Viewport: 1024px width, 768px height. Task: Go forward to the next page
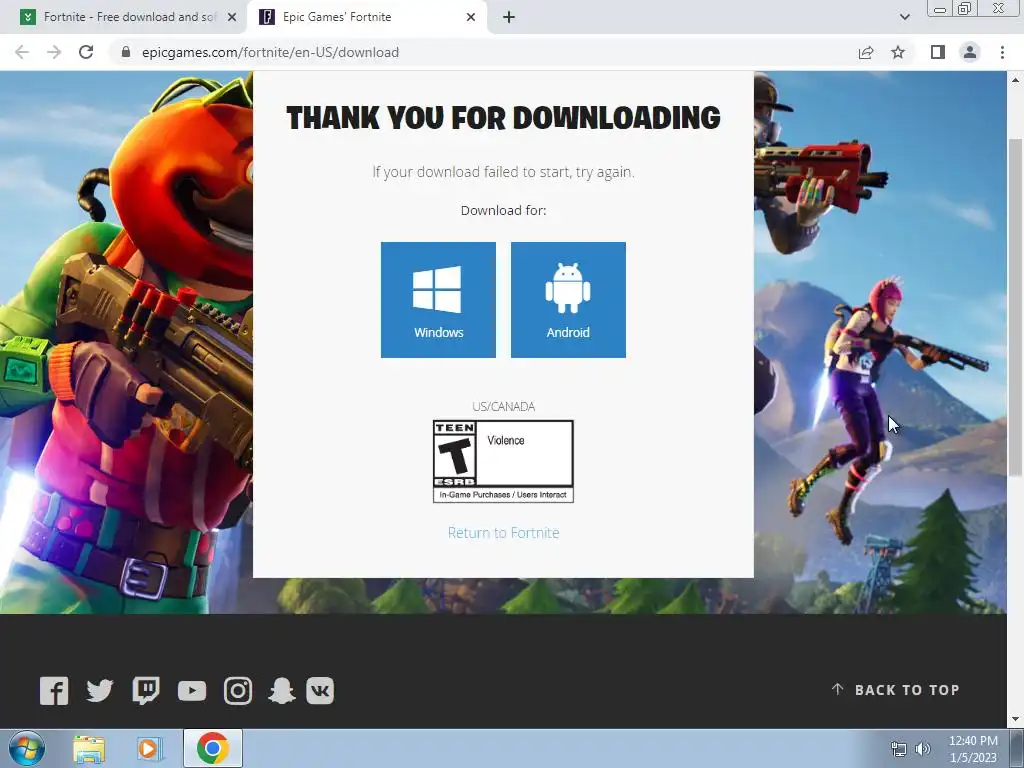click(54, 52)
